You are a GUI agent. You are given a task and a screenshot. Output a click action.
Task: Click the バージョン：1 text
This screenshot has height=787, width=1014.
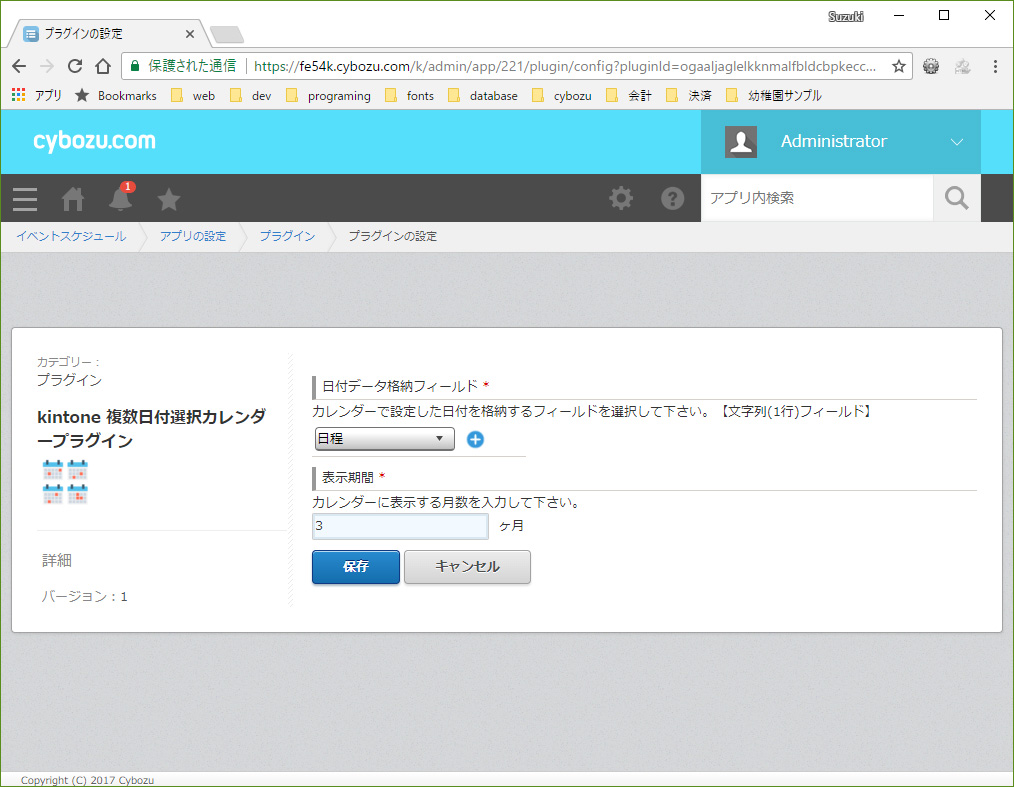point(84,596)
